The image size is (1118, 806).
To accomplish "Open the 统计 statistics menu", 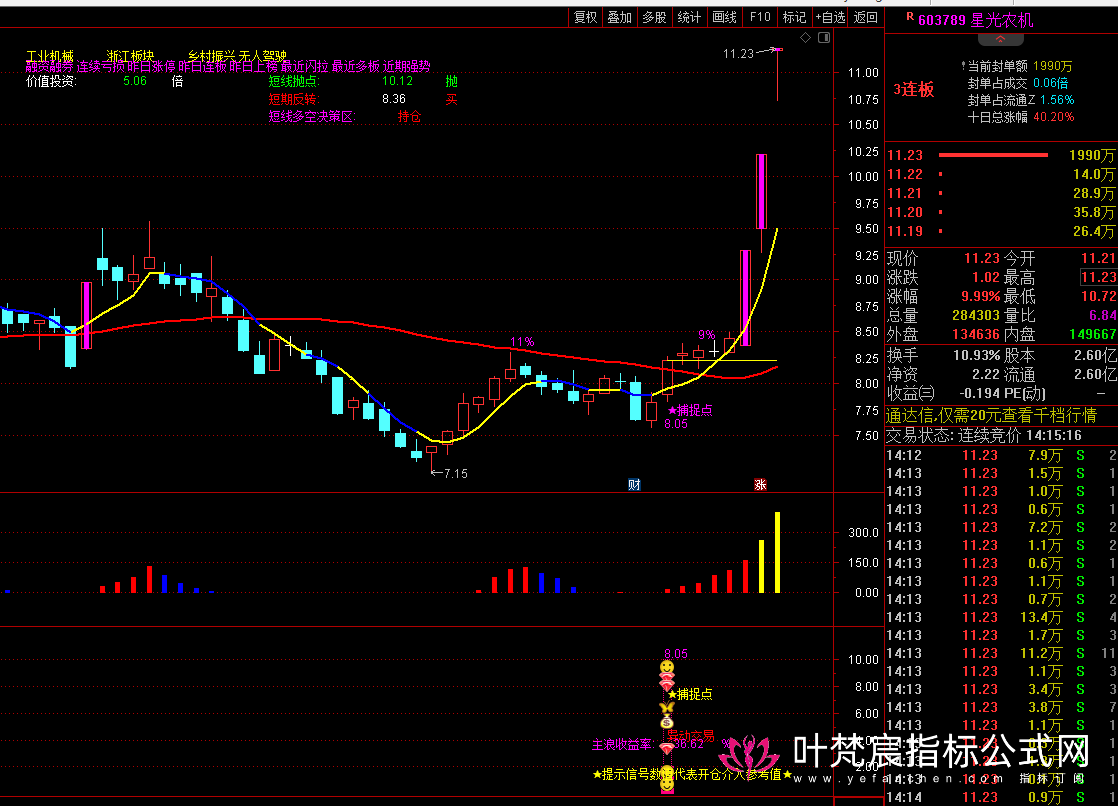I will coord(689,17).
